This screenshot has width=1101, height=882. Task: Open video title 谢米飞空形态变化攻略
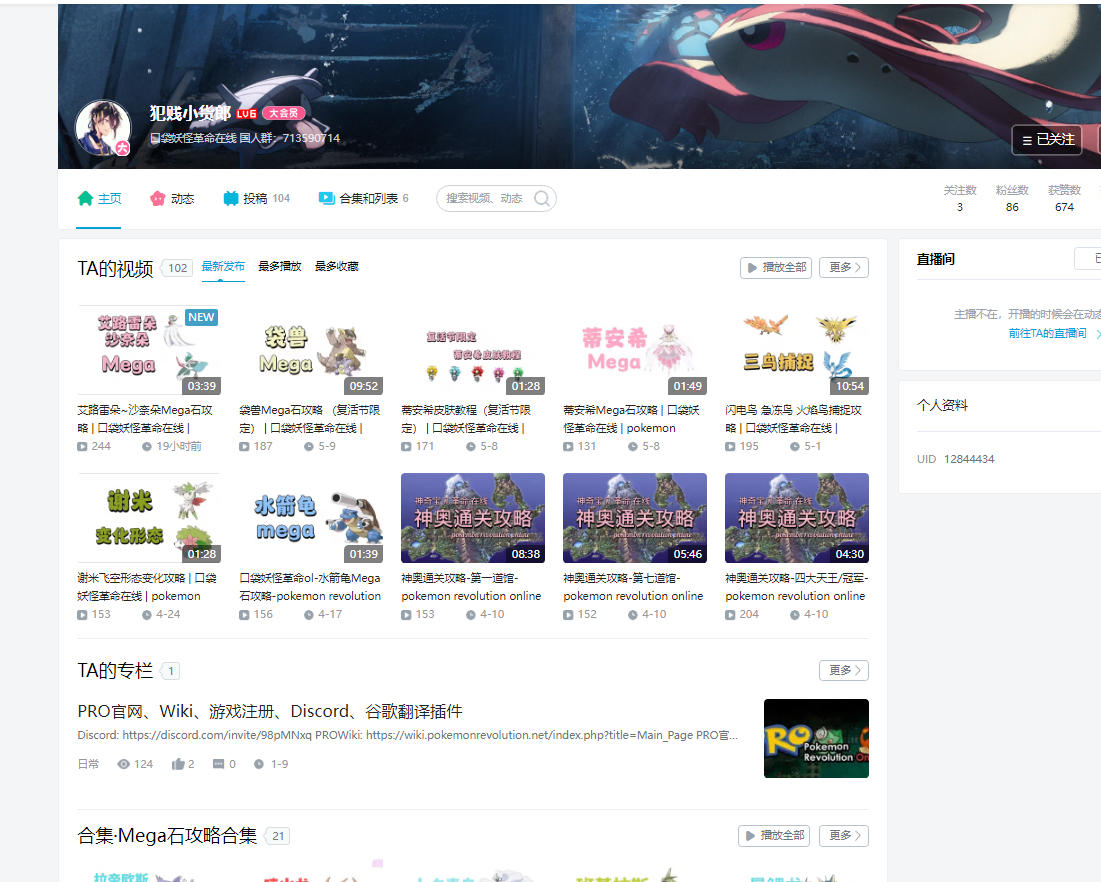pyautogui.click(x=147, y=587)
